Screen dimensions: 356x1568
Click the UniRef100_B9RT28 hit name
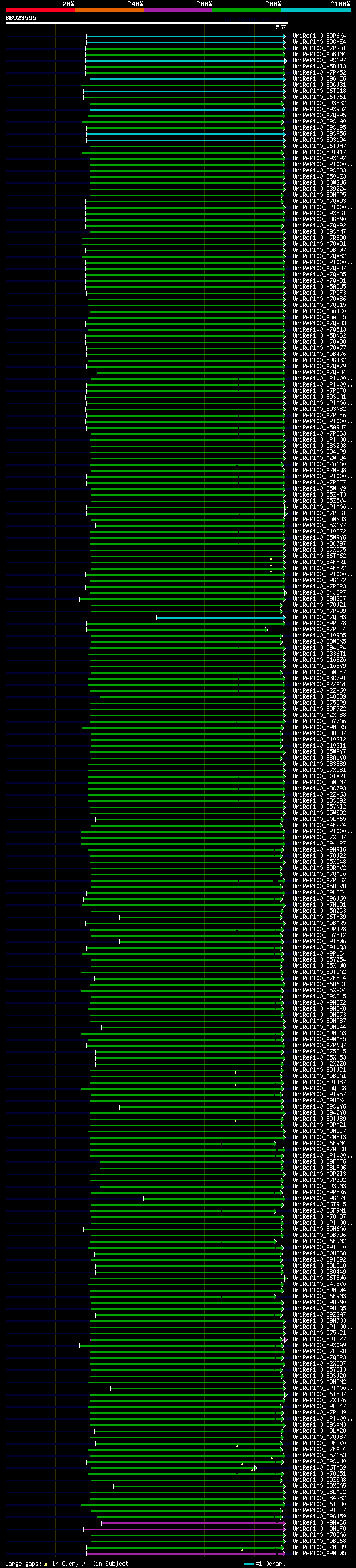pyautogui.click(x=319, y=624)
